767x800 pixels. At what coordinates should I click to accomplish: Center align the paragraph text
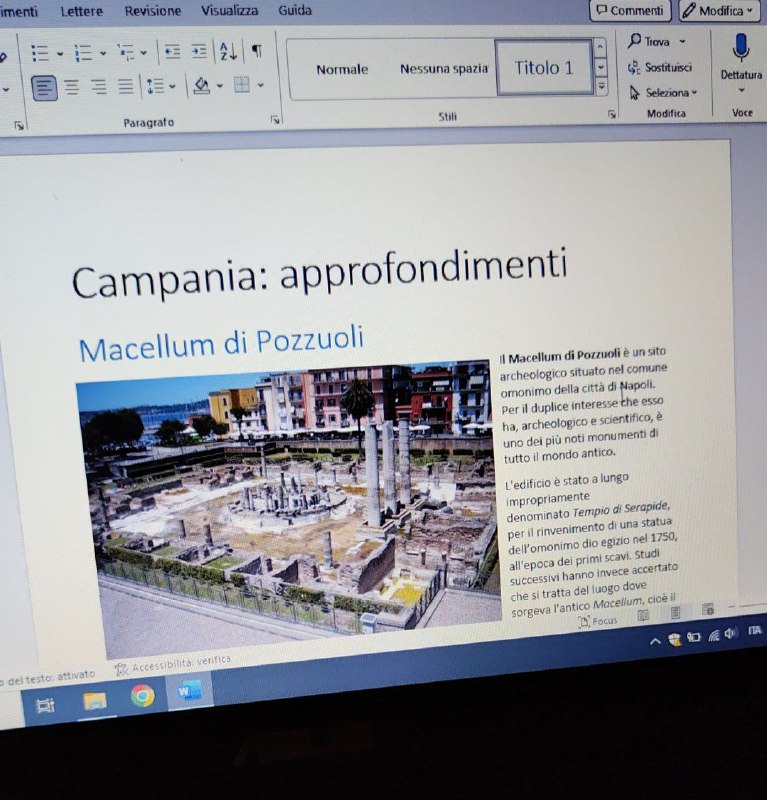72,87
